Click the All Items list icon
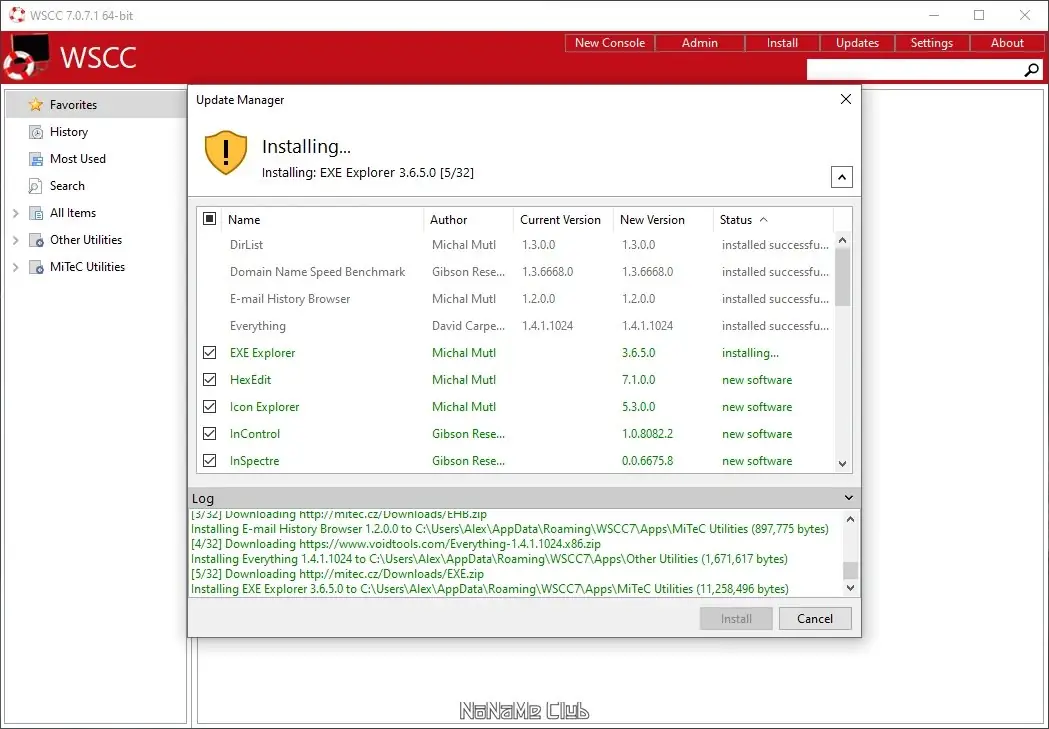Viewport: 1049px width, 729px height. coord(35,213)
